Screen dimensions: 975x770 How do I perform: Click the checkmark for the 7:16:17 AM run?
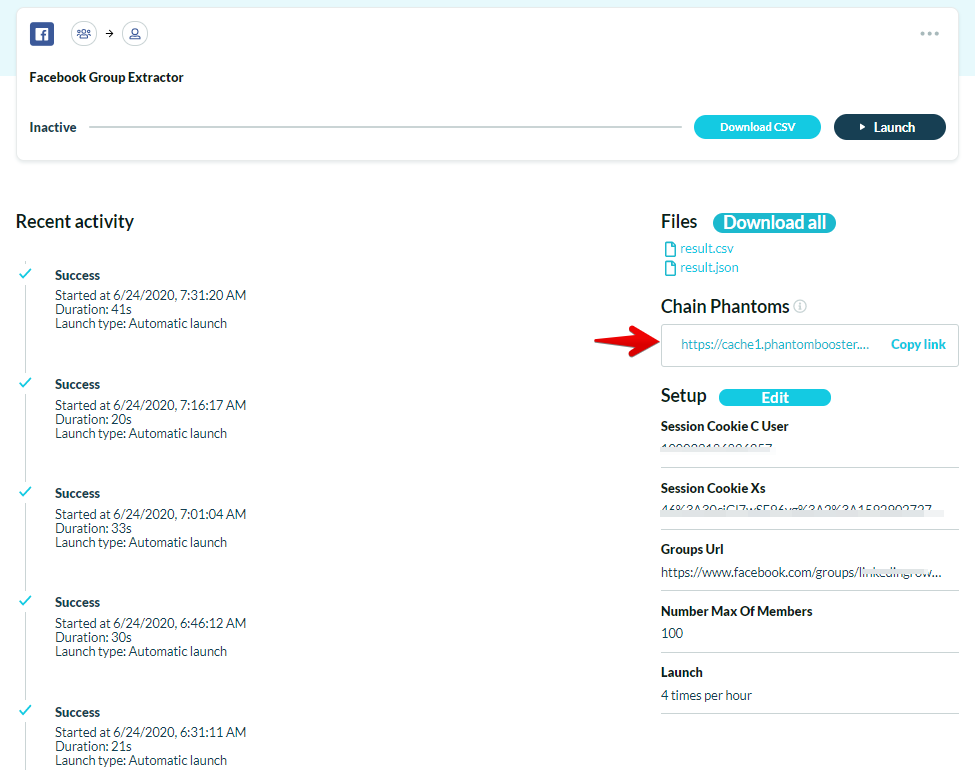[25, 383]
